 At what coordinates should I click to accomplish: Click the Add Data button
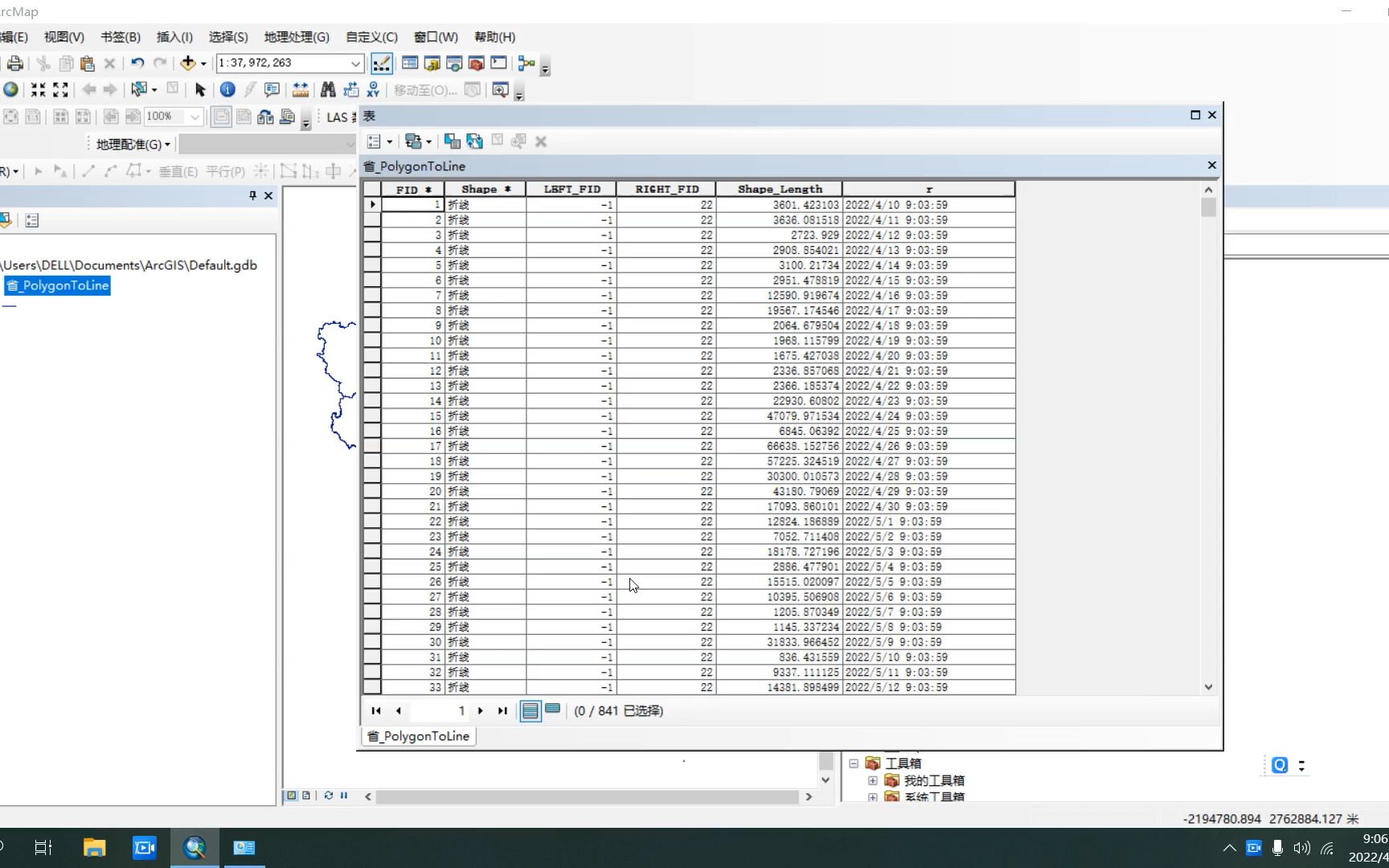click(187, 63)
